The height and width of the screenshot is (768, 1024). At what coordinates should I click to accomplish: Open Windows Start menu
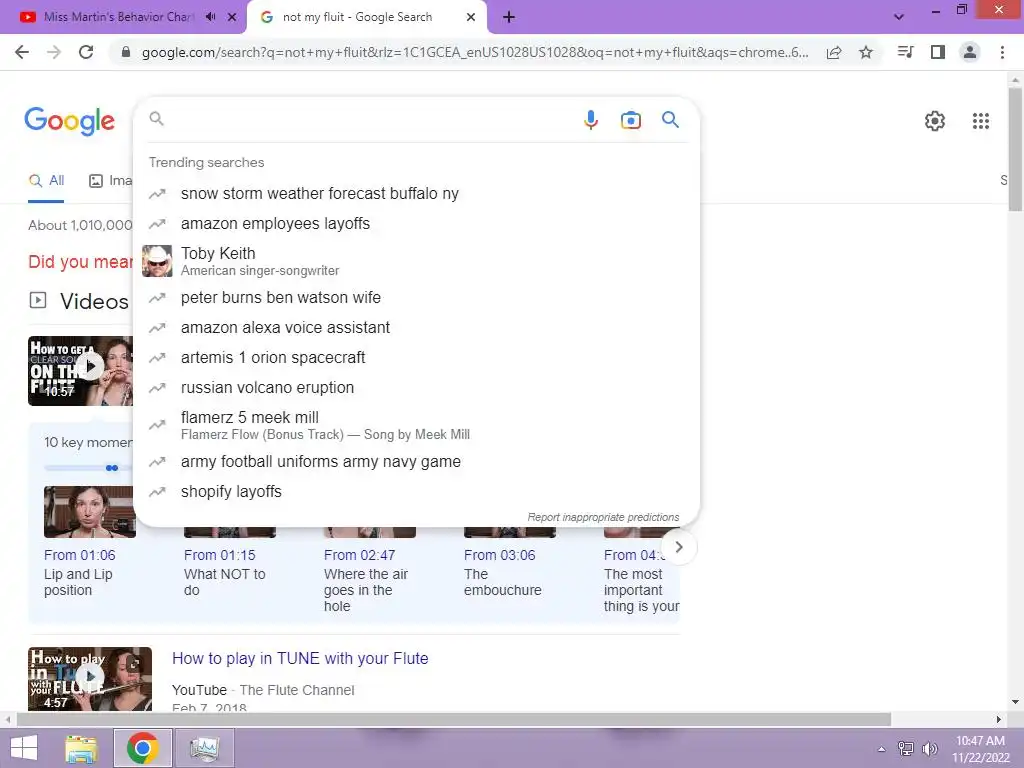(x=25, y=748)
